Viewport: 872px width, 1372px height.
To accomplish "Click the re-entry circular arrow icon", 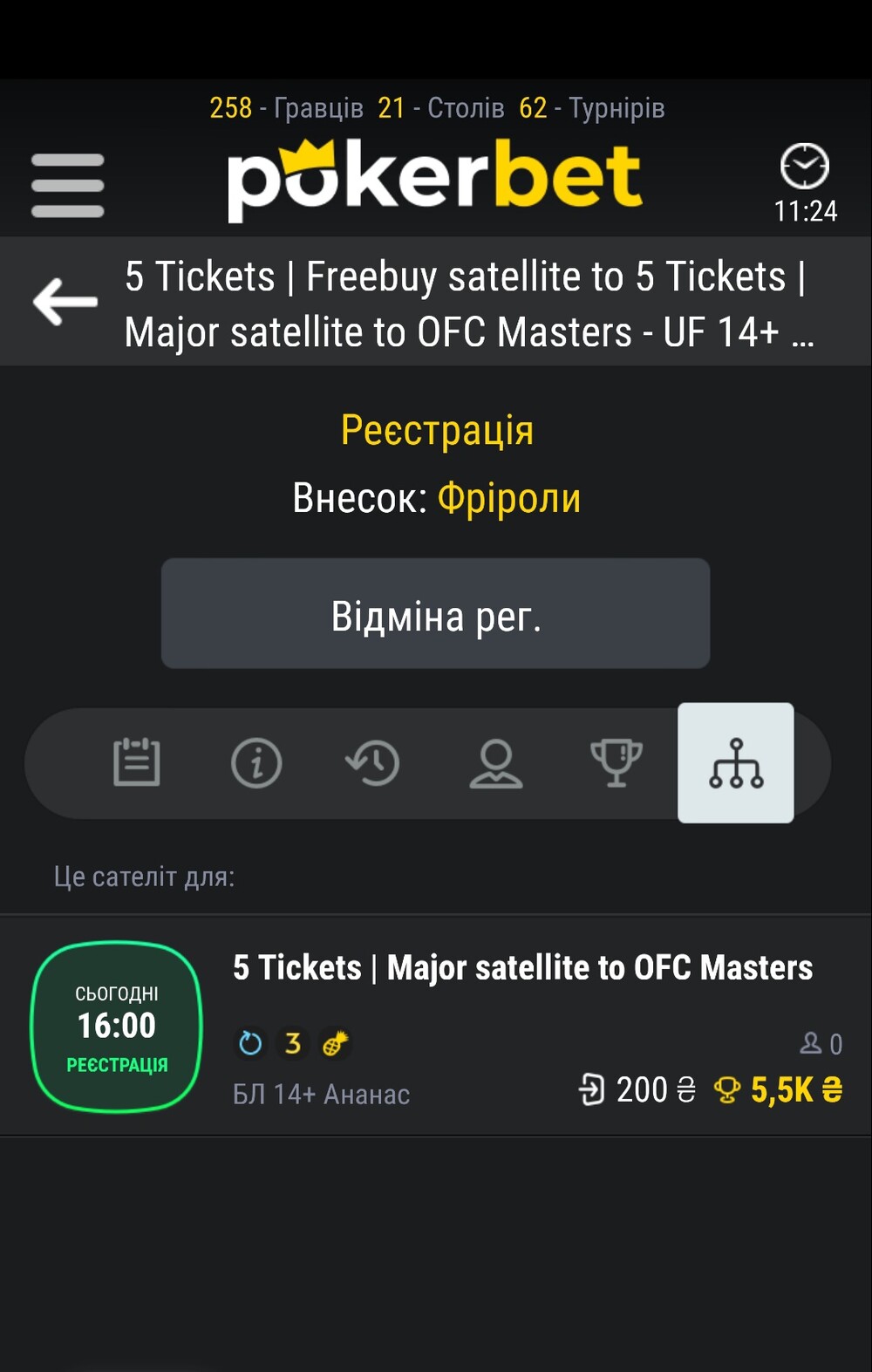I will pos(250,1043).
